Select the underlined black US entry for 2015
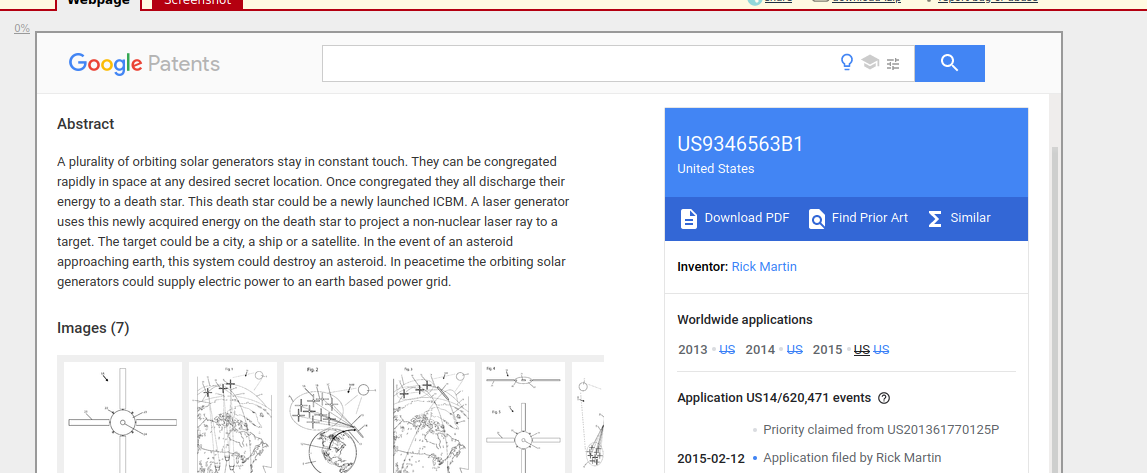Viewport: 1147px width, 473px height. [862, 349]
